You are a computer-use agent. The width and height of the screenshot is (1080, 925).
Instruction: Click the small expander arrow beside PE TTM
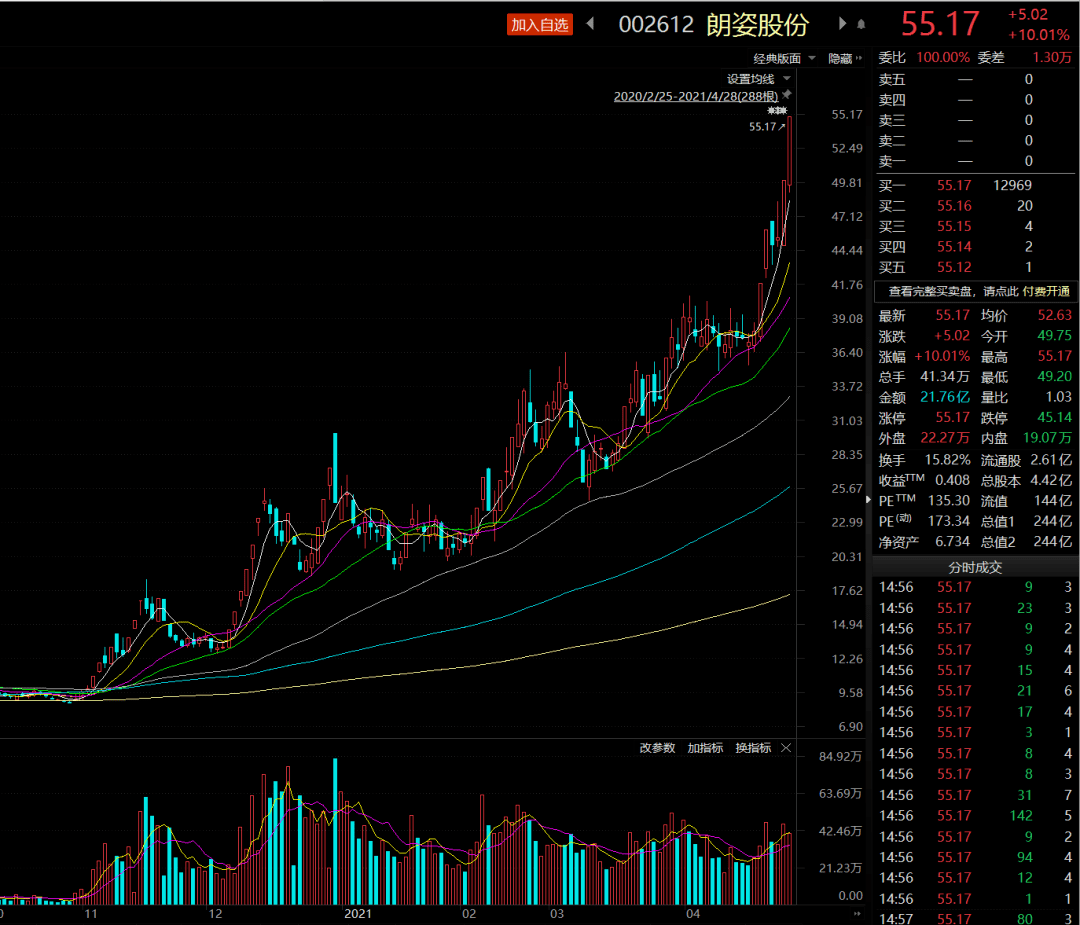point(869,500)
